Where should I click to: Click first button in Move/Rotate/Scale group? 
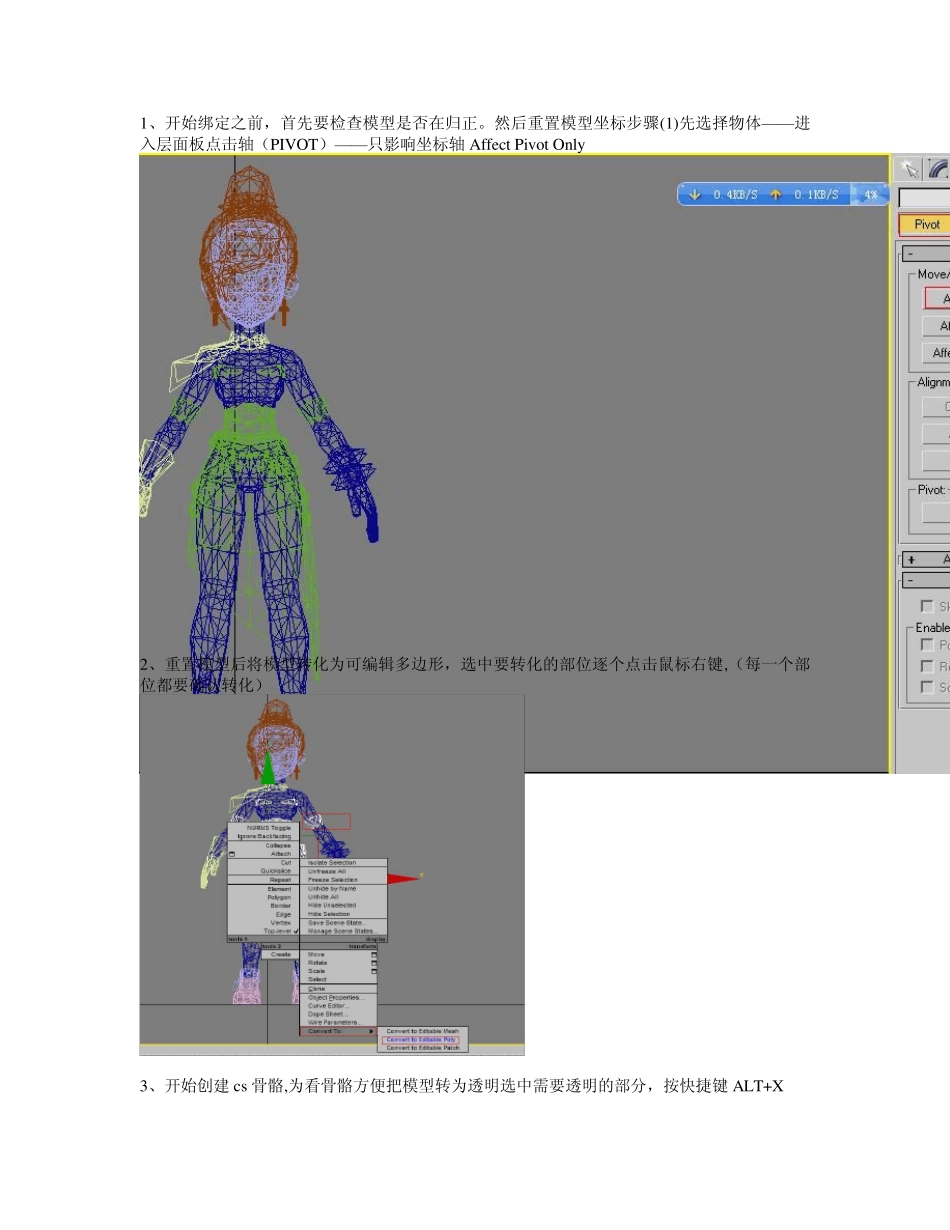tap(936, 299)
